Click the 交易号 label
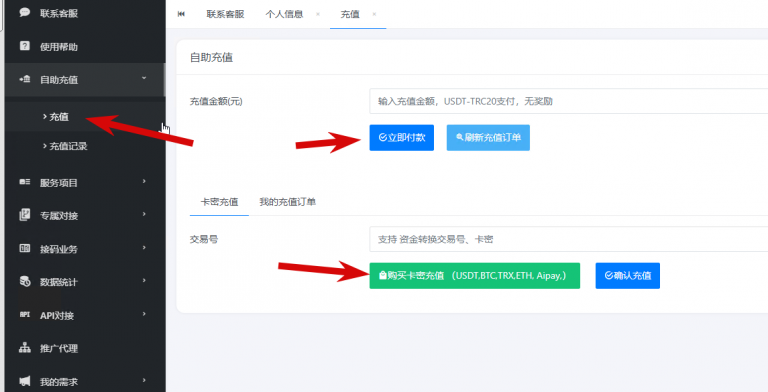This screenshot has width=768, height=392. [x=204, y=240]
